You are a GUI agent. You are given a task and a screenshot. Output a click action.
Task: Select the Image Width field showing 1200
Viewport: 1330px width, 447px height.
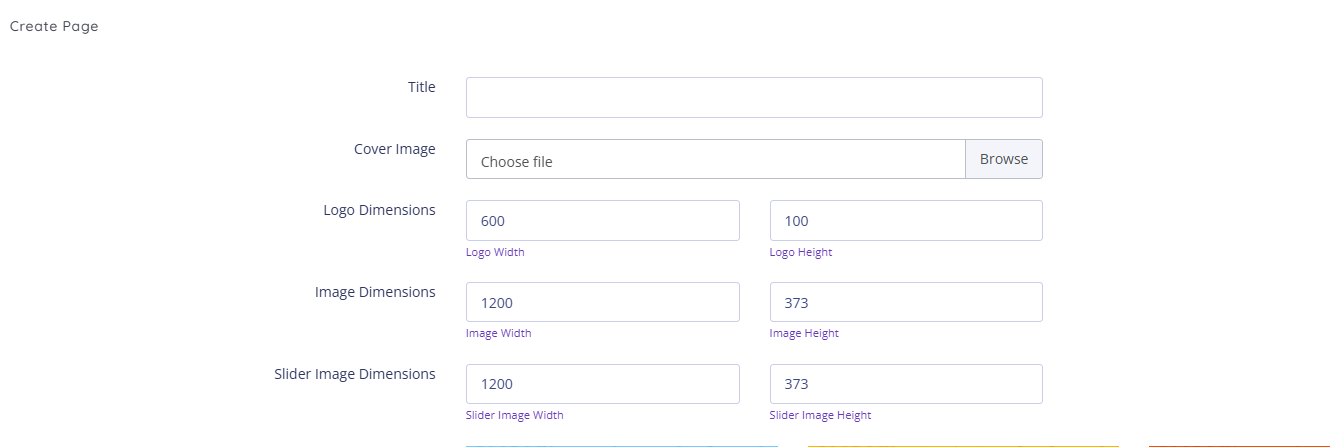point(603,302)
